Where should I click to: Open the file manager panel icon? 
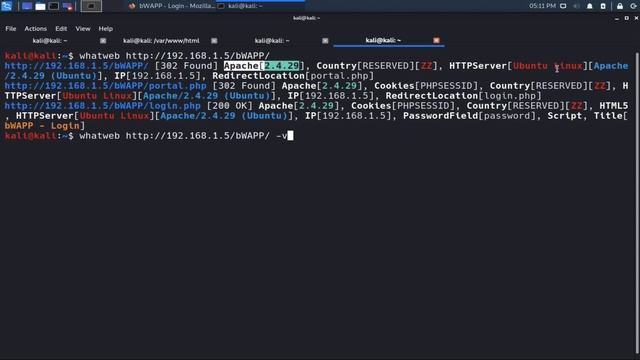40,6
